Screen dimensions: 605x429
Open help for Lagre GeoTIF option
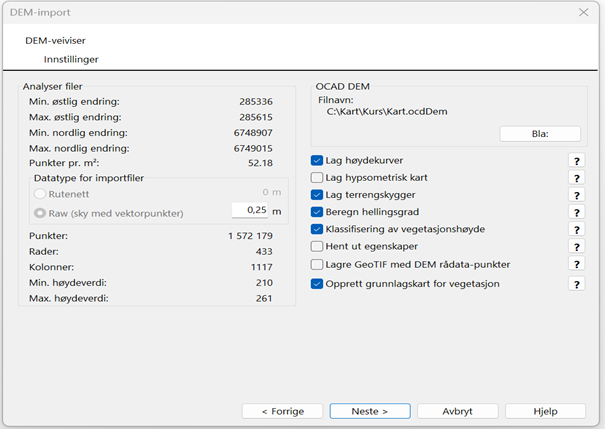pyautogui.click(x=576, y=264)
